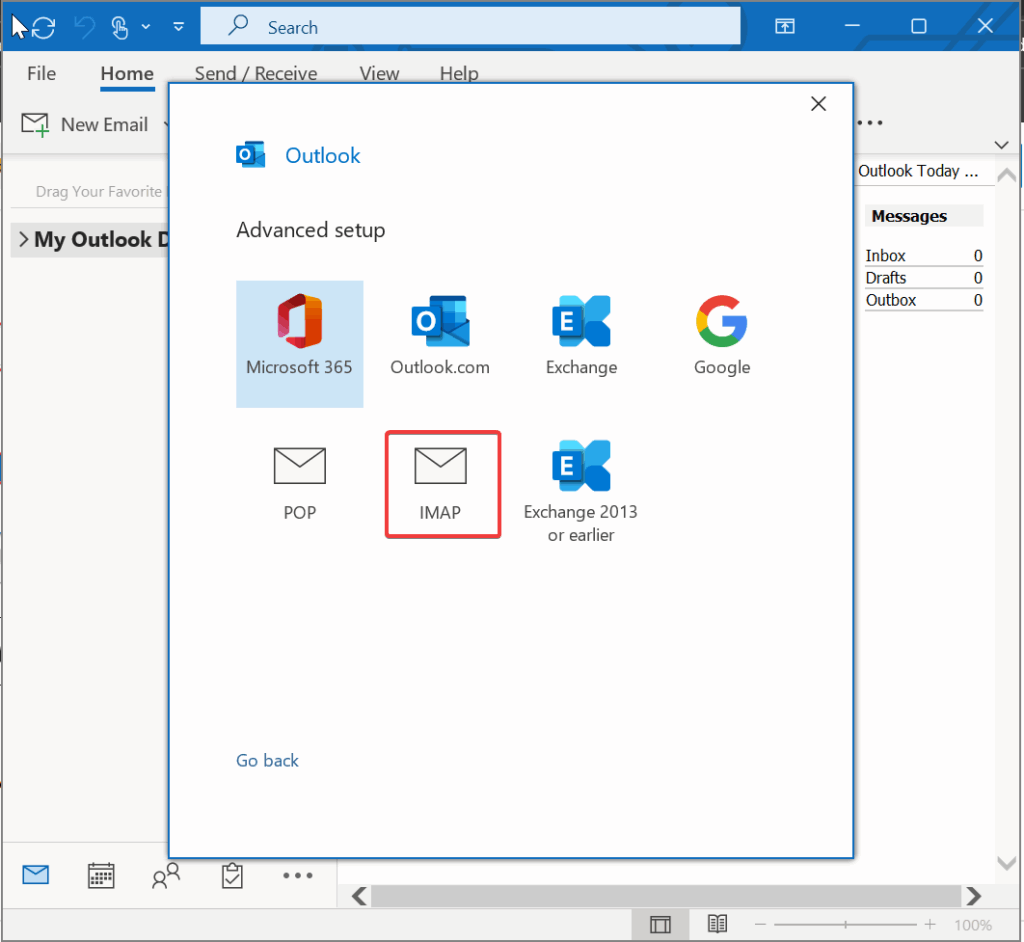This screenshot has height=942, width=1024.
Task: Click the zoom slider in status bar
Action: point(846,925)
